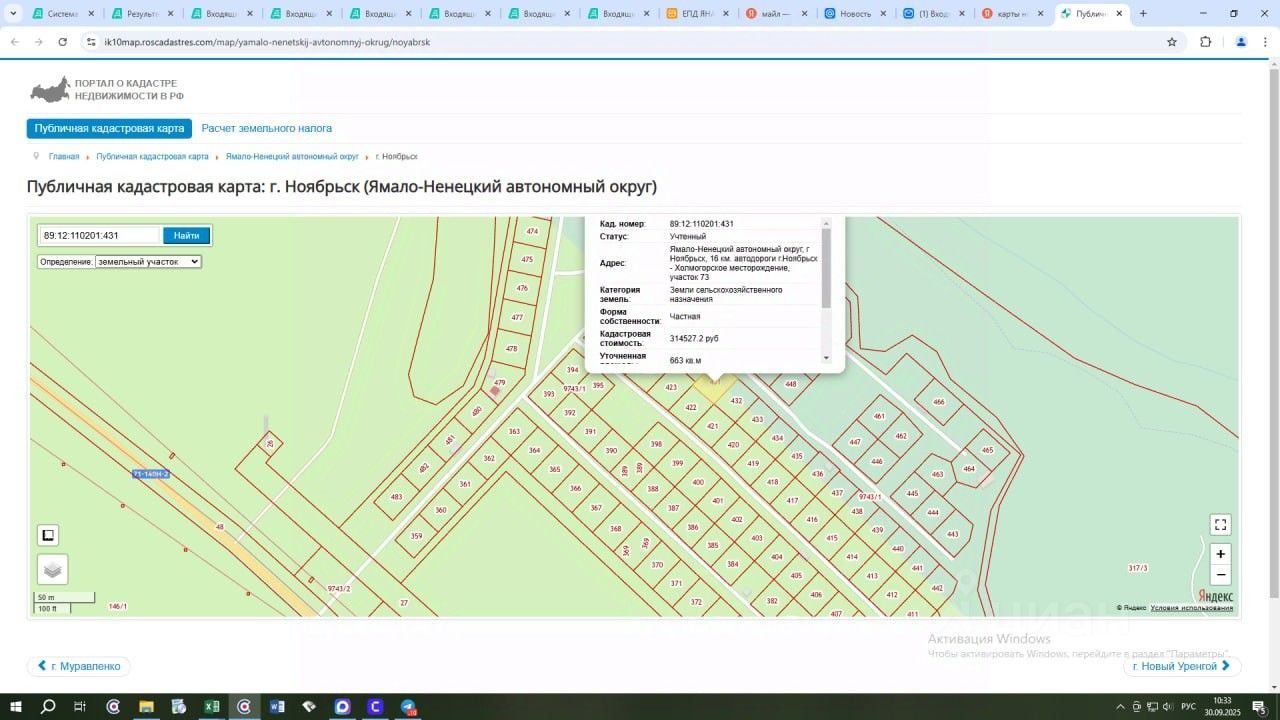The height and width of the screenshot is (720, 1280).
Task: Open taskbar search magnifier
Action: tap(48, 706)
